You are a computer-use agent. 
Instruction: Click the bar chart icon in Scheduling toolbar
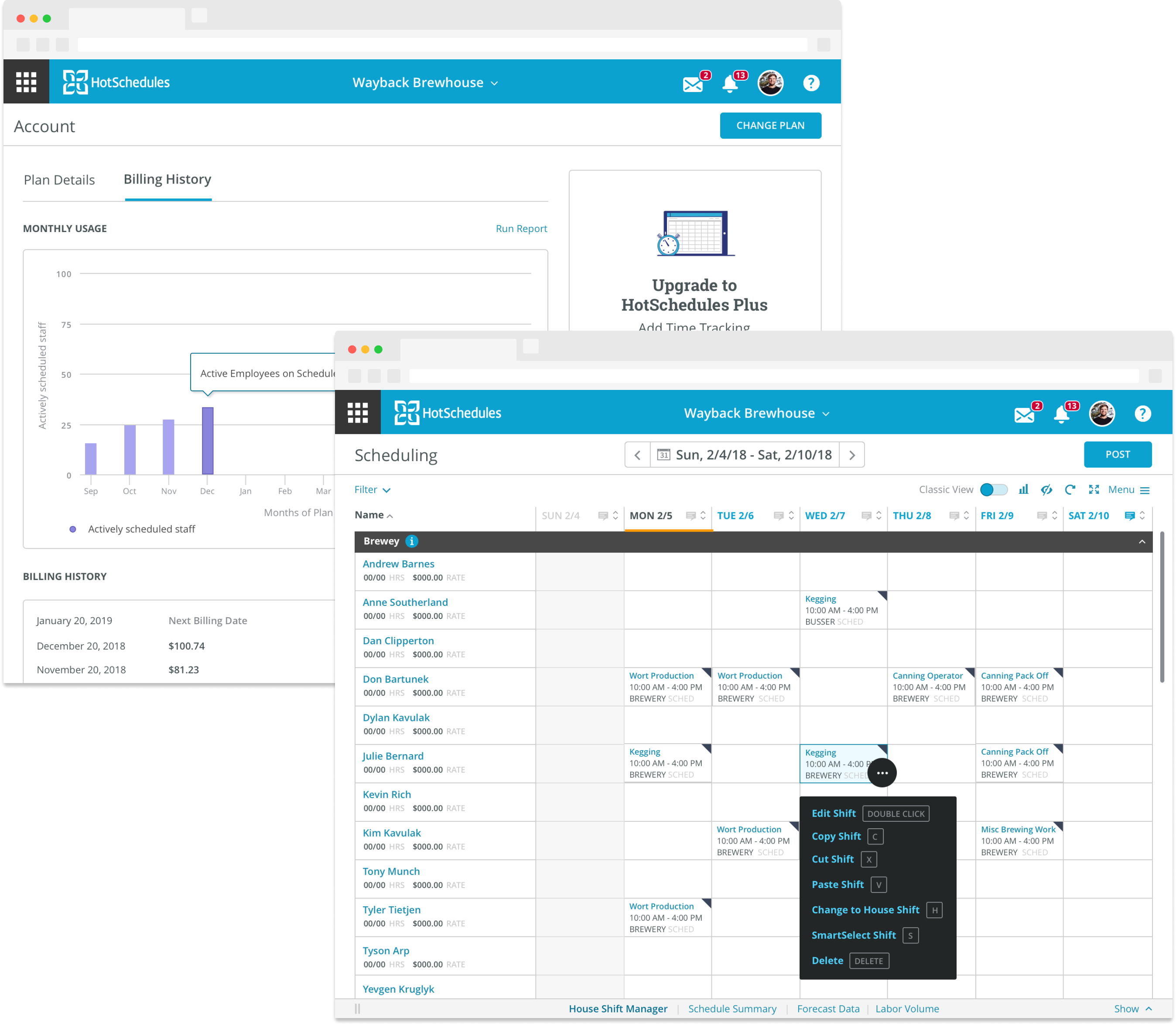(1023, 490)
